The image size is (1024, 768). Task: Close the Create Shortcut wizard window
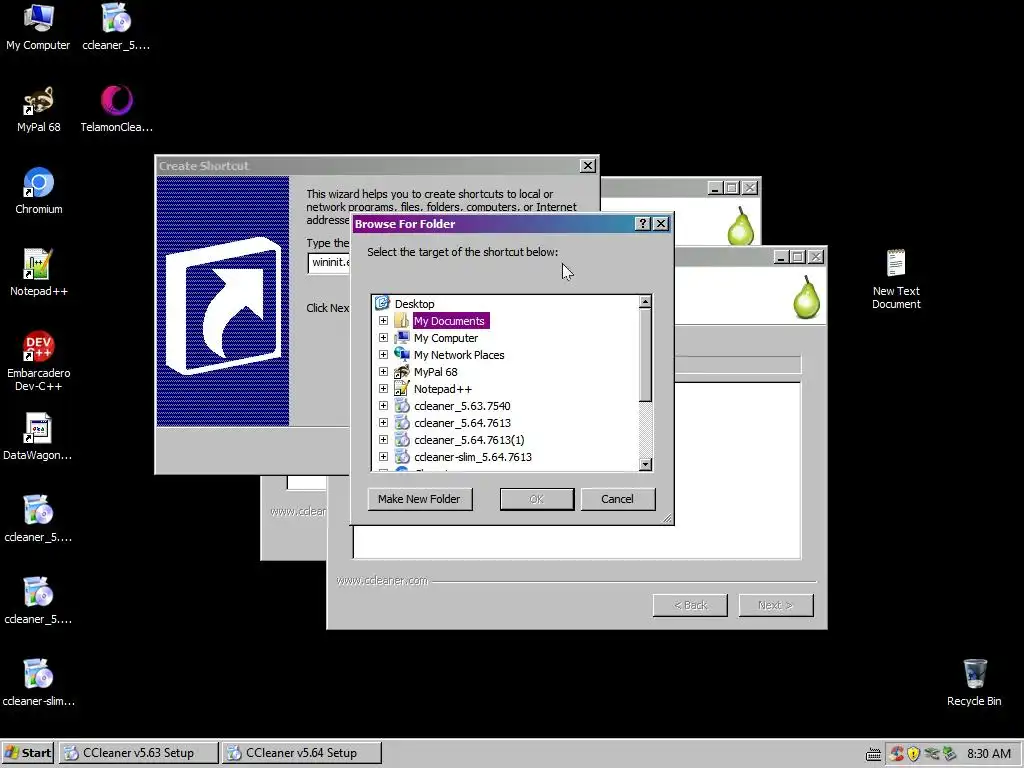(x=588, y=166)
